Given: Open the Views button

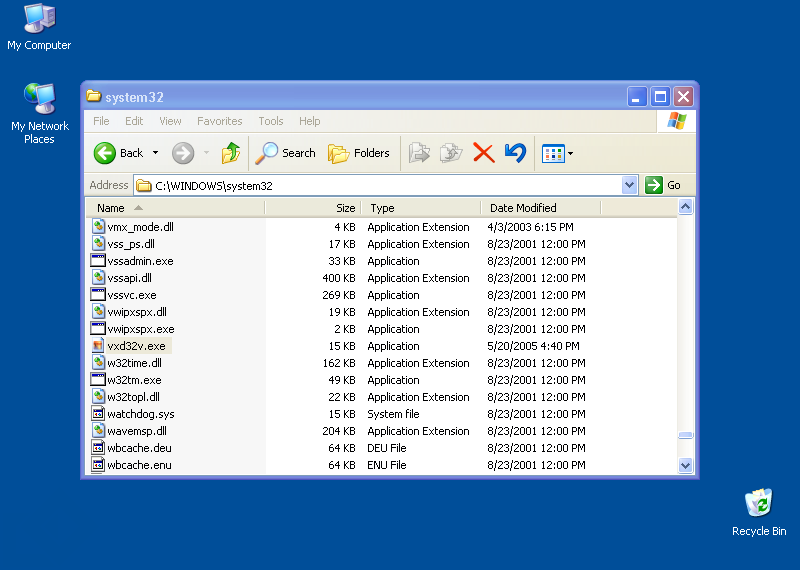Looking at the screenshot, I should coord(553,153).
